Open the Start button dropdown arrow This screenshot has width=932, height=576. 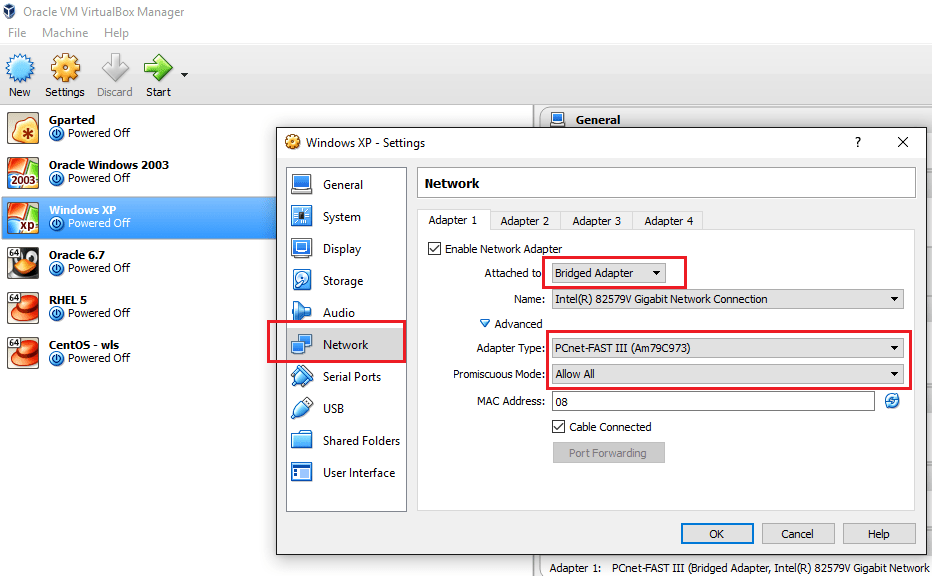[184, 75]
